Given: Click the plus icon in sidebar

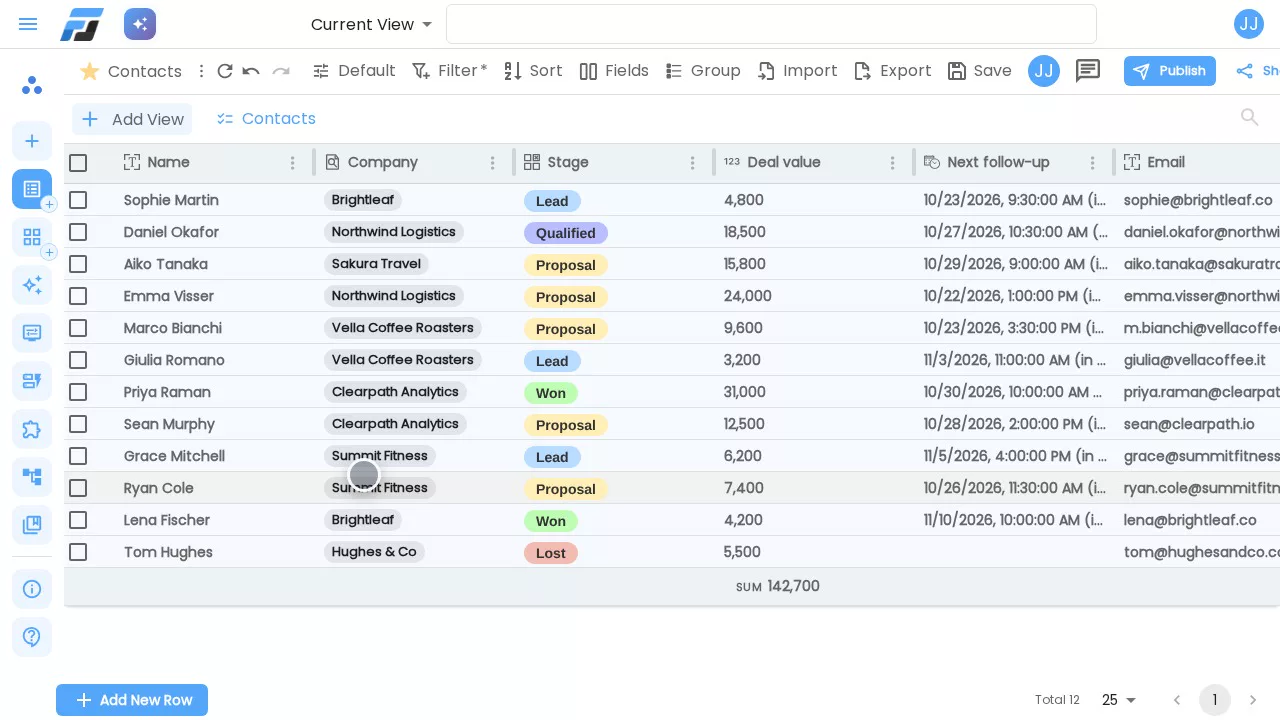Looking at the screenshot, I should click(32, 141).
